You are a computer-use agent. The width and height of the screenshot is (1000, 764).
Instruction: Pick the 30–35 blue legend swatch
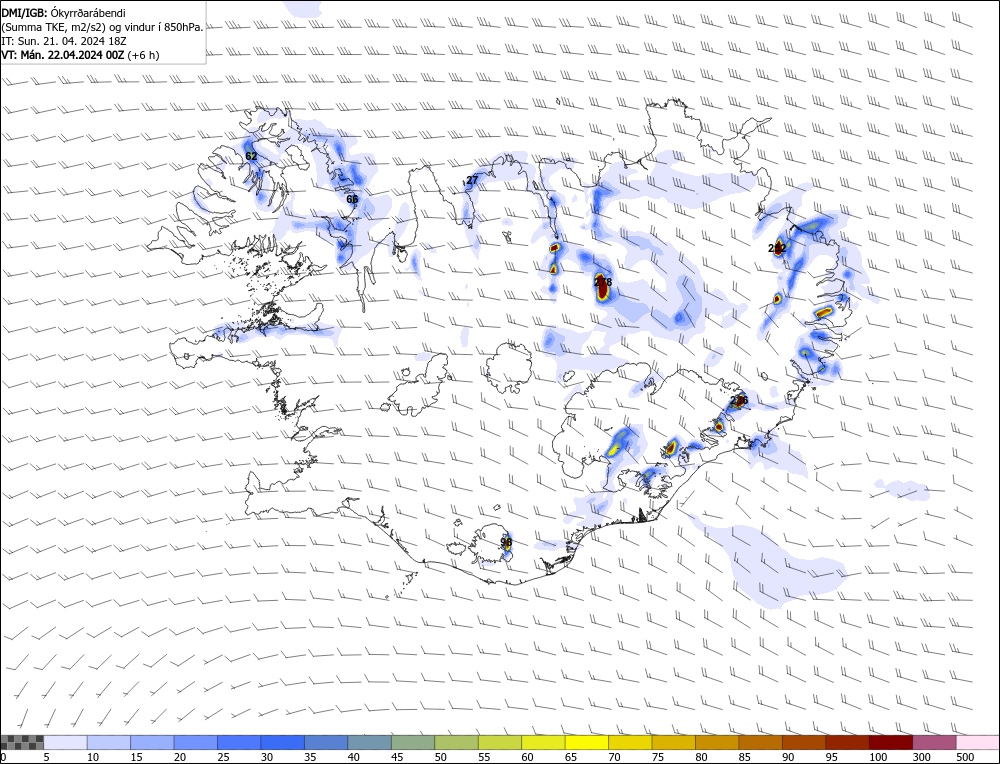[283, 742]
